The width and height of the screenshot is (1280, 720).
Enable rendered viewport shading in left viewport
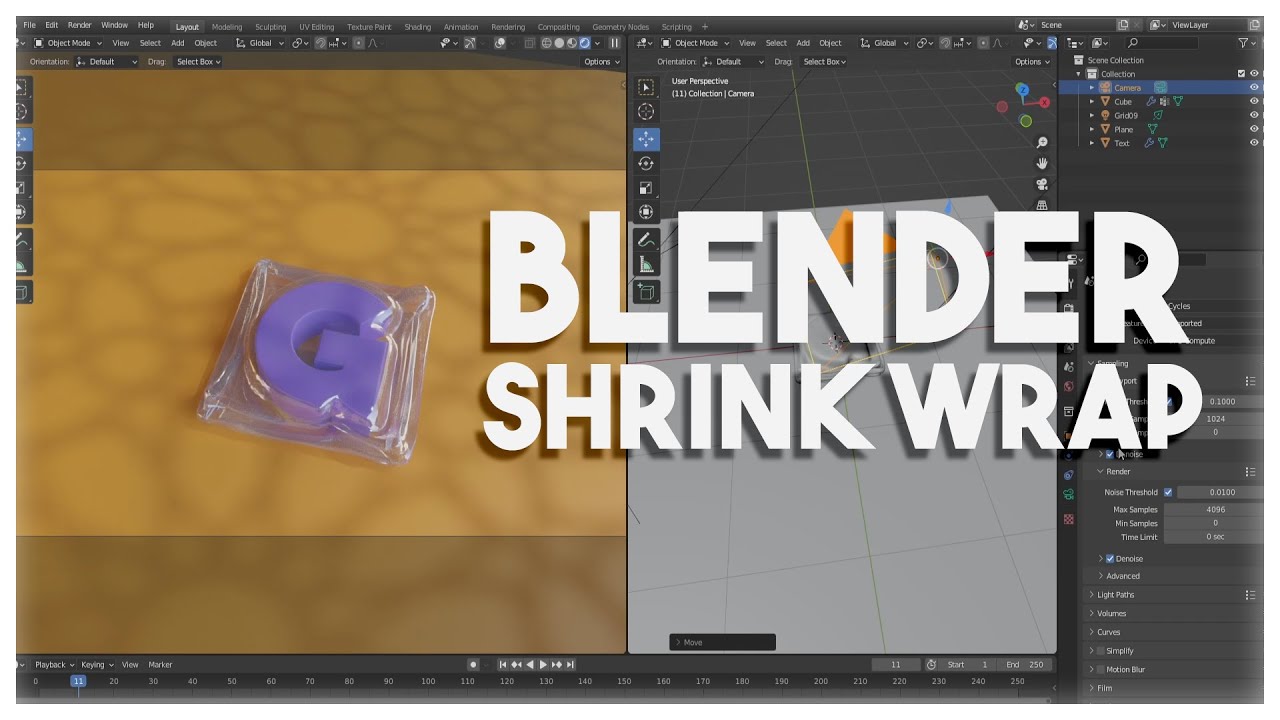click(585, 43)
